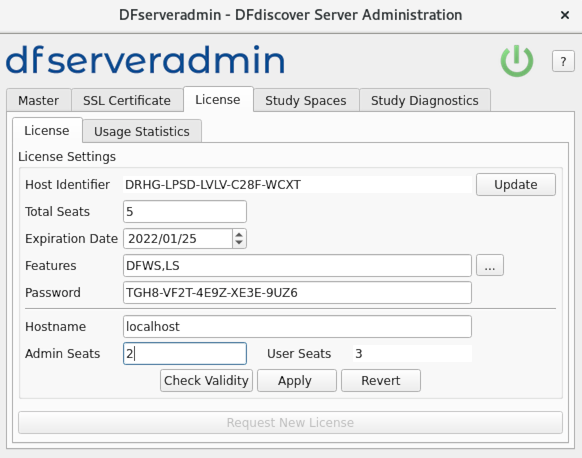The width and height of the screenshot is (582, 458).
Task: Apply the license settings
Action: click(297, 380)
